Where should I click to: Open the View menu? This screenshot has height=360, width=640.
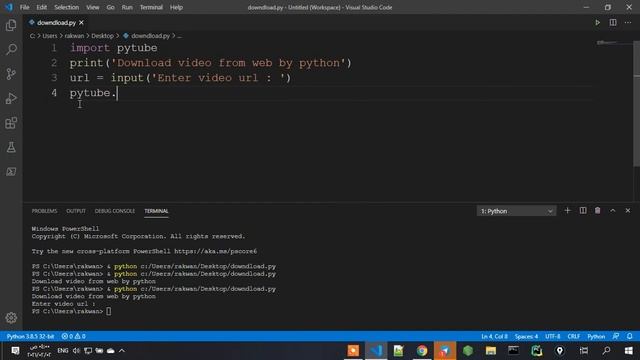point(93,7)
